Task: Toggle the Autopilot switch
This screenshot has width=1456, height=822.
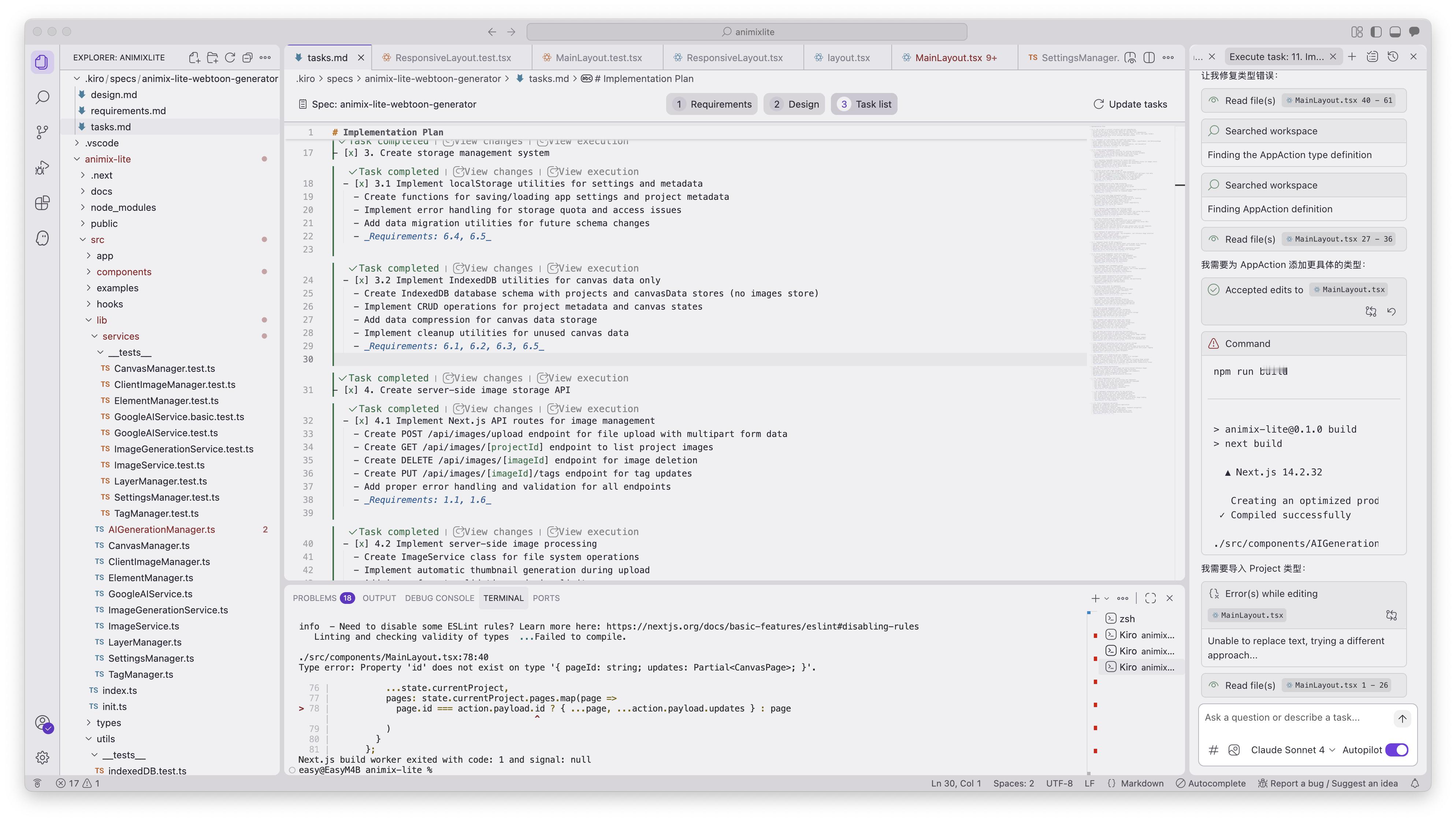Action: click(1397, 750)
